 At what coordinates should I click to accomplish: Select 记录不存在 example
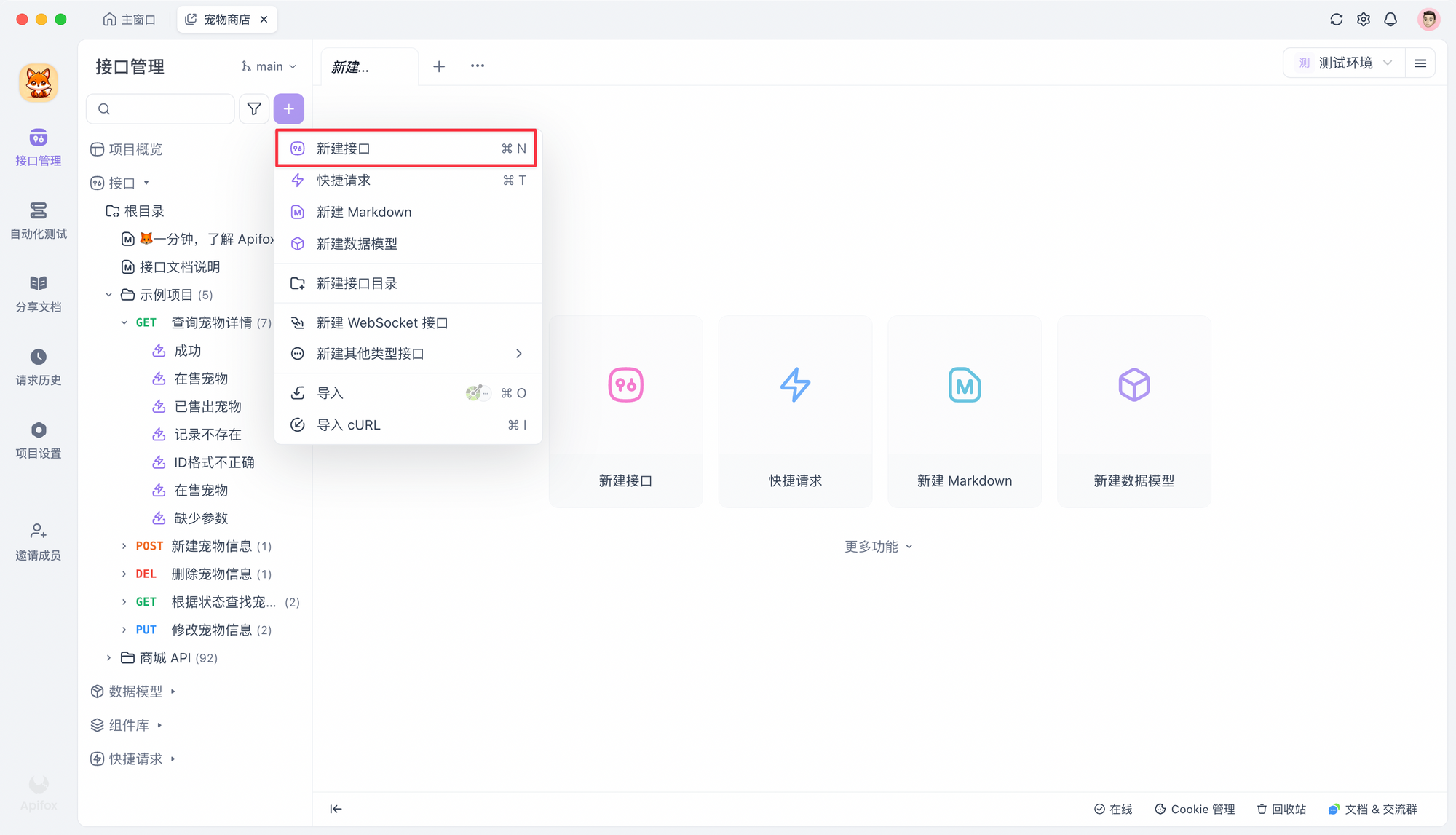197,435
